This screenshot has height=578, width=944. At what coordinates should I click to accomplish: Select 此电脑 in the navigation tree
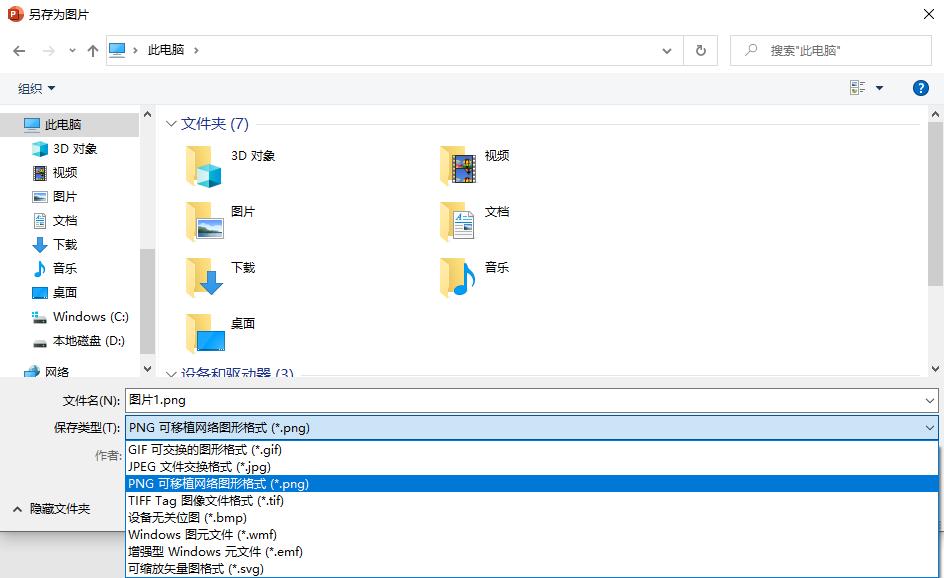click(x=70, y=125)
